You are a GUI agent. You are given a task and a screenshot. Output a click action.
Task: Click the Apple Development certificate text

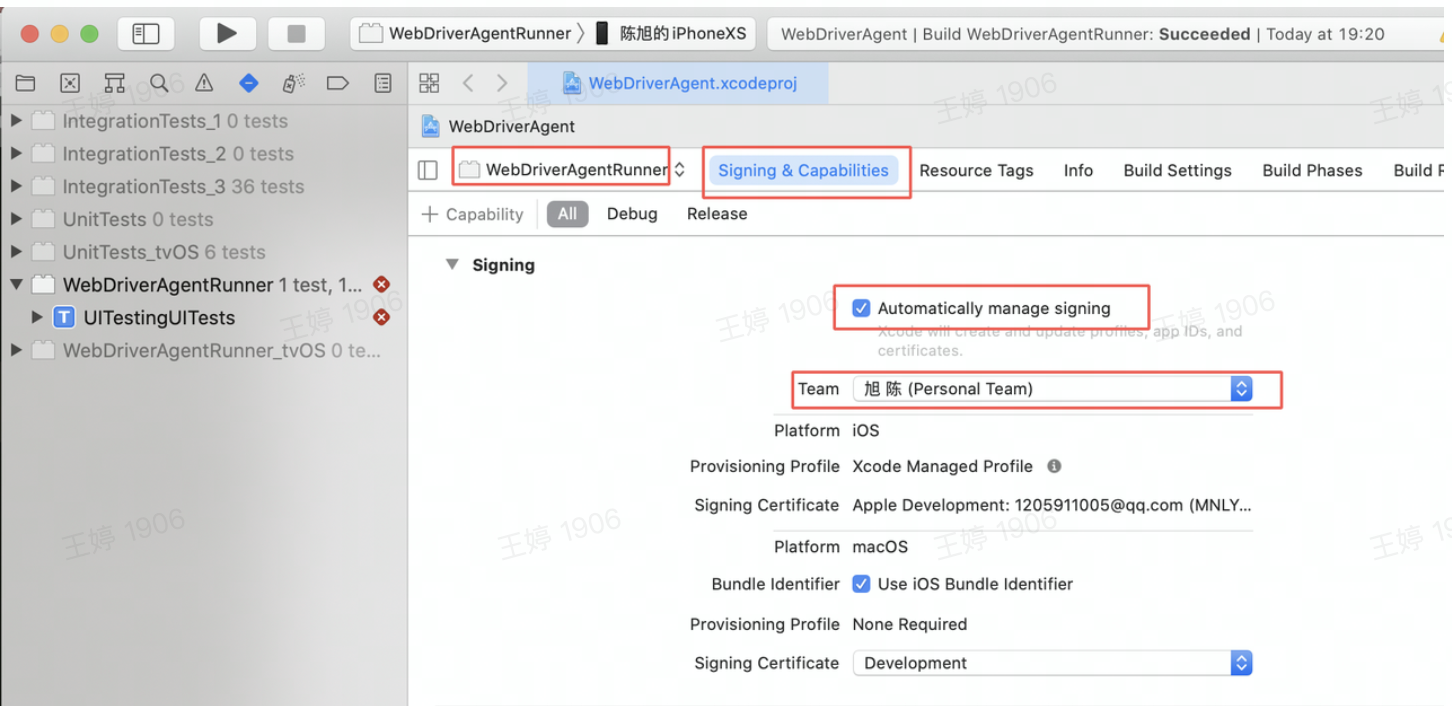pos(1051,505)
